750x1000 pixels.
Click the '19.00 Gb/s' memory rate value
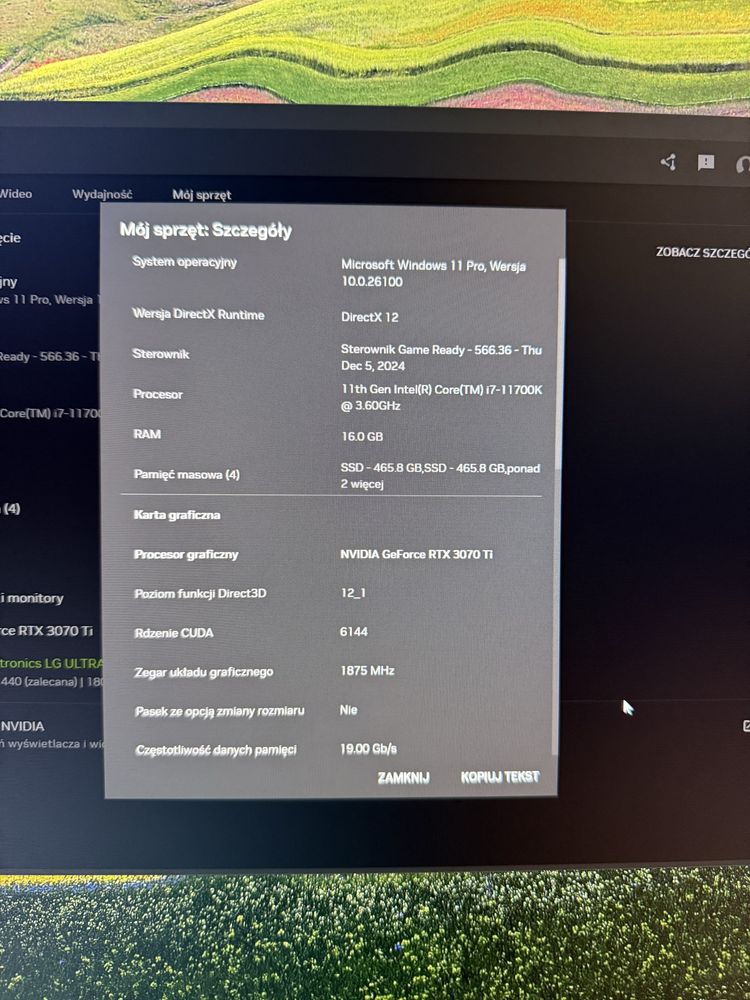click(369, 749)
